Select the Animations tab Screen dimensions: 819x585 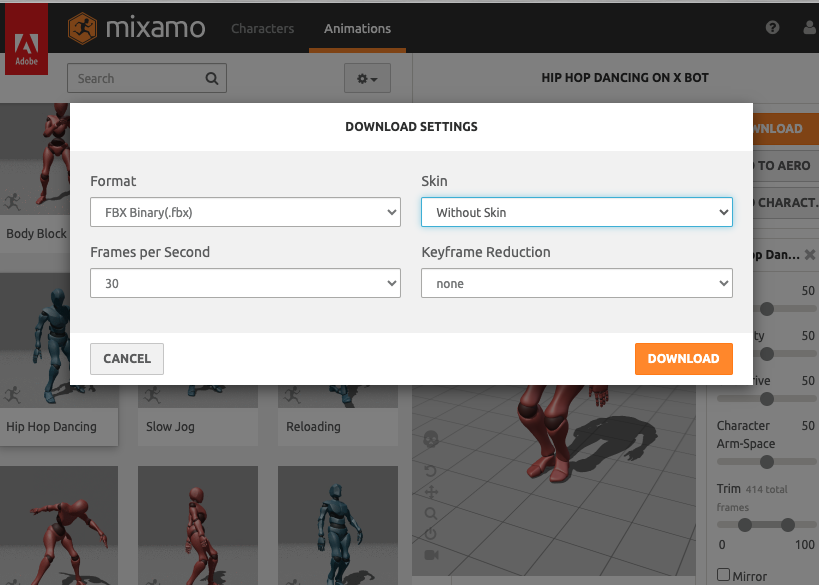(357, 28)
